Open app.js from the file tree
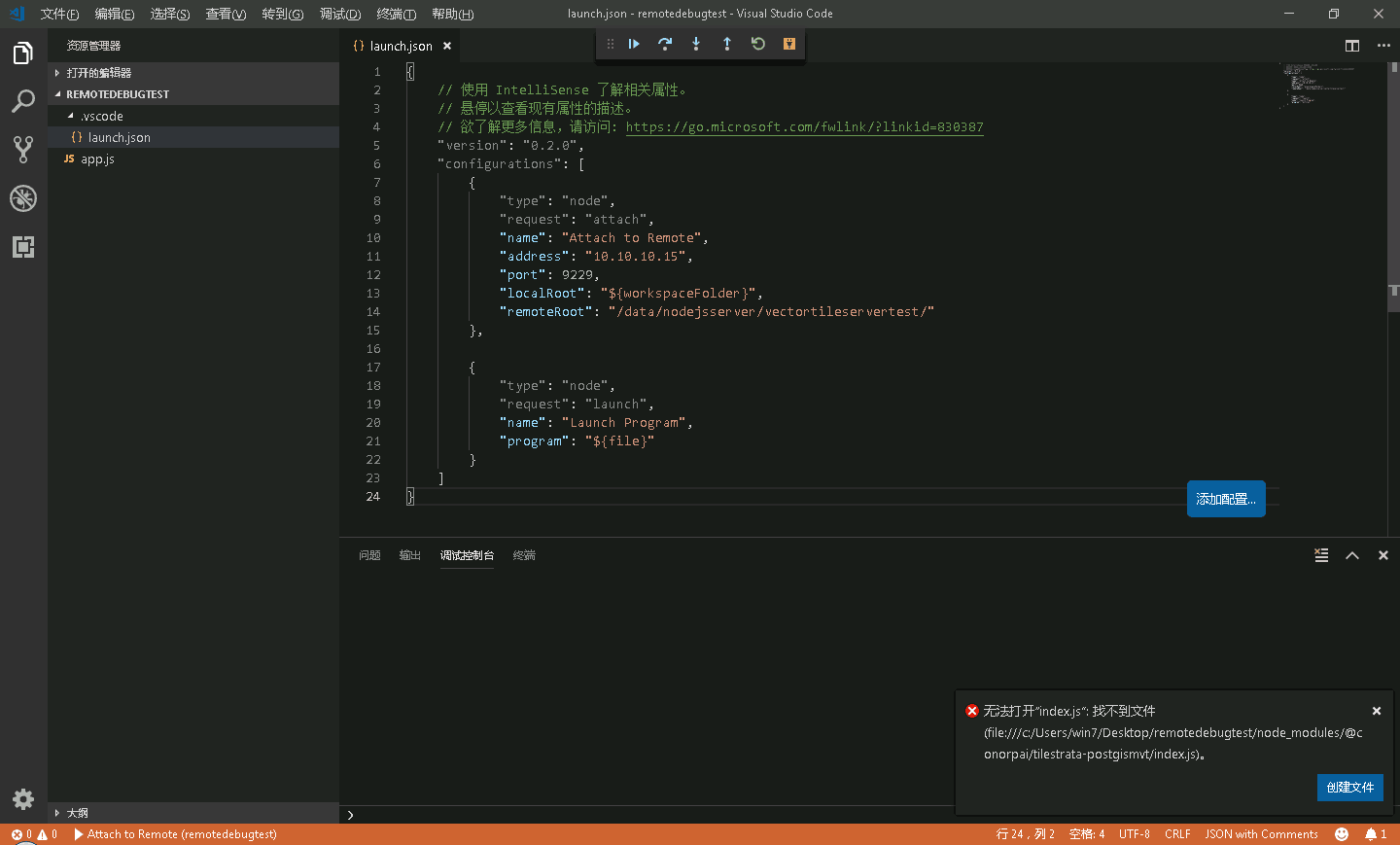Viewport: 1400px width, 845px height. tap(193, 158)
